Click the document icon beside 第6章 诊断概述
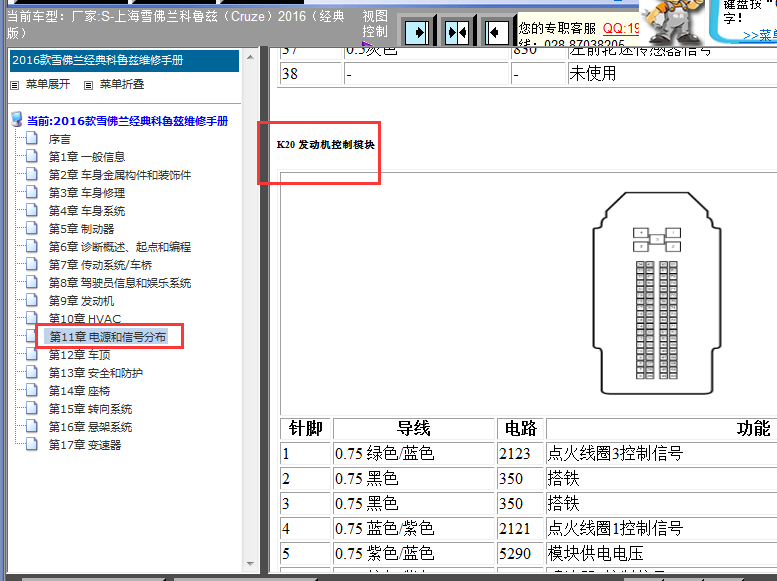 pos(32,246)
